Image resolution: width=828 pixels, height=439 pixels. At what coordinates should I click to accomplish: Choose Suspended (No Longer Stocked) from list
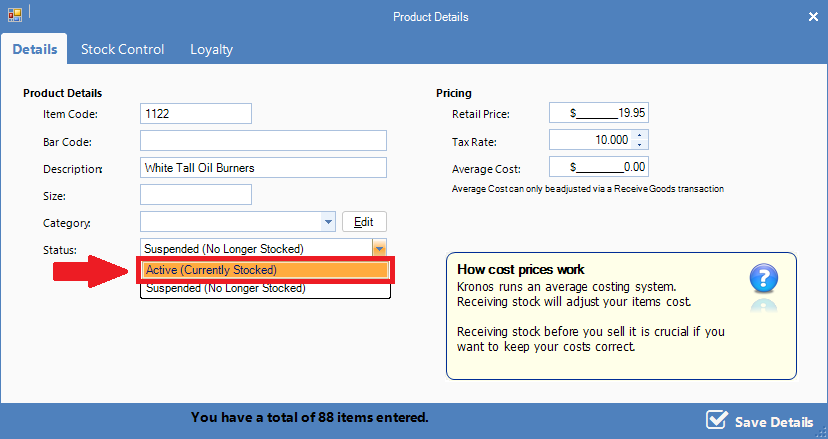[264, 289]
